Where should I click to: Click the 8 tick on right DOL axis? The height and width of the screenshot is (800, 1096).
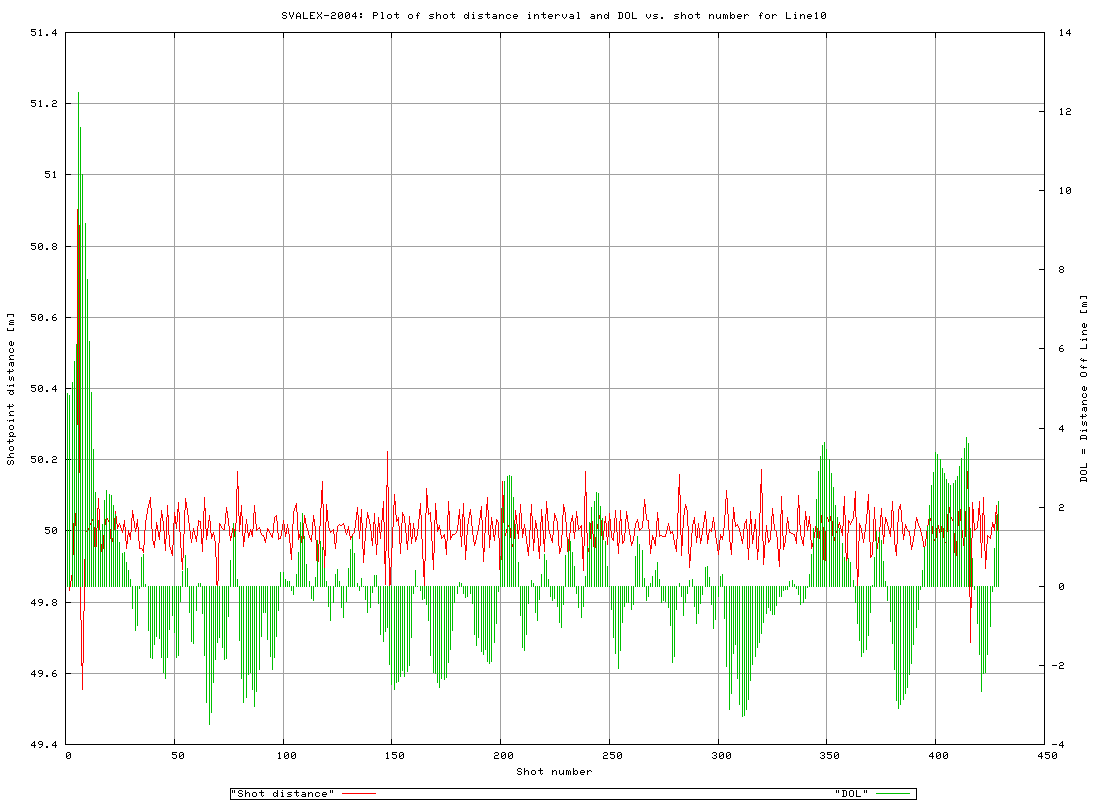coord(1064,270)
